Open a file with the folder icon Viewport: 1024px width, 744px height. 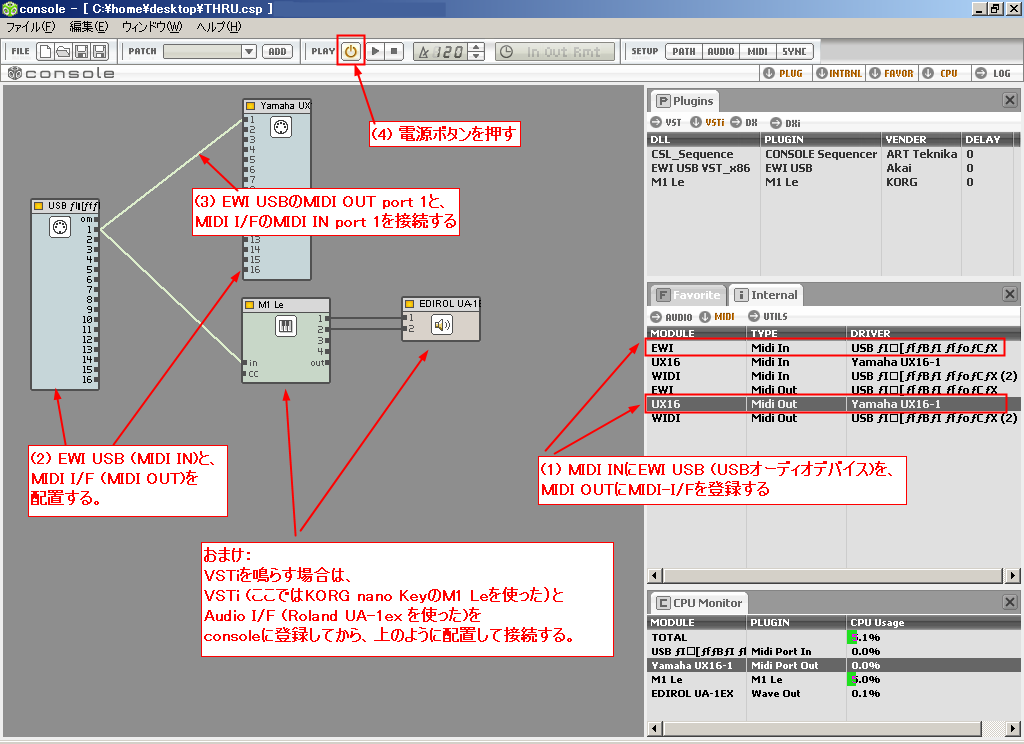coord(63,52)
